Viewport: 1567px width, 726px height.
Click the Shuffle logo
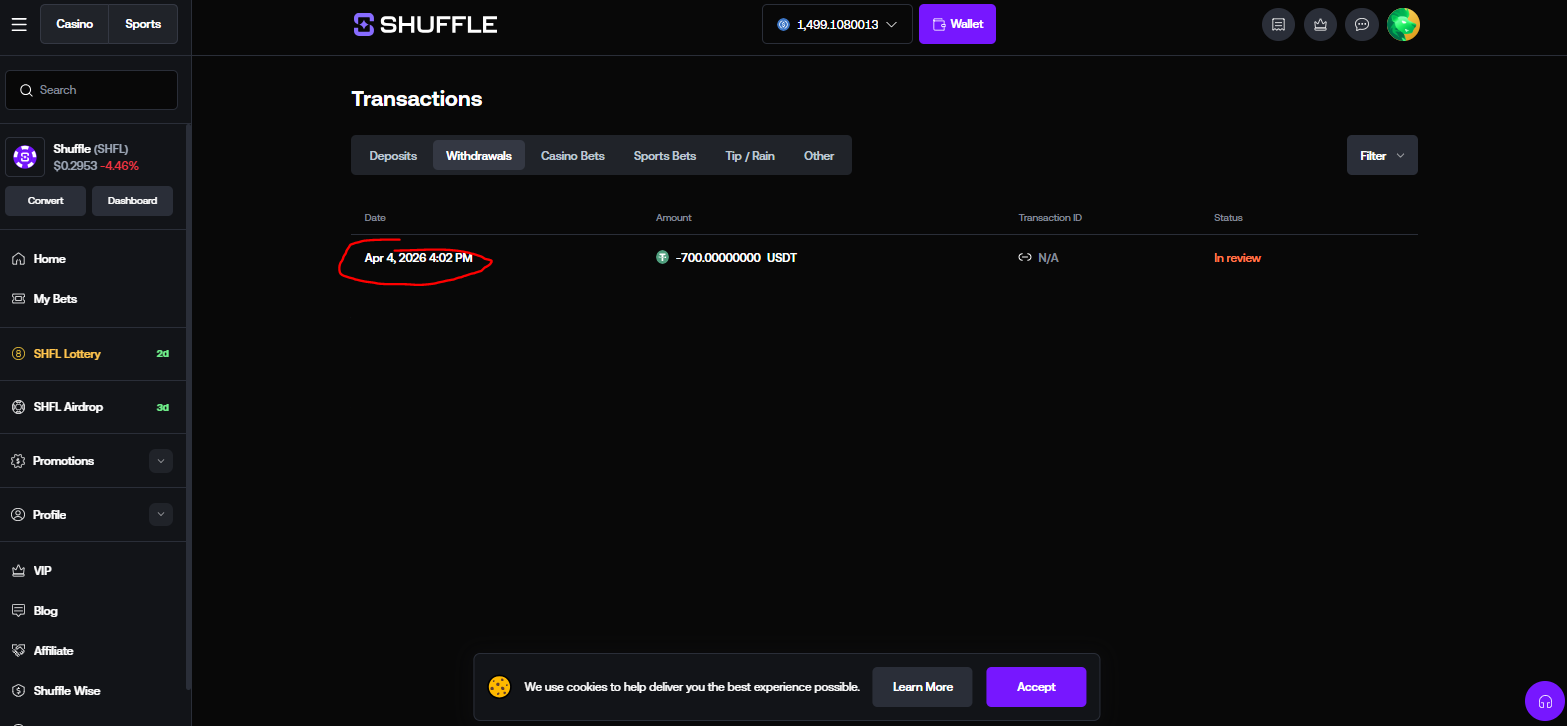point(425,24)
